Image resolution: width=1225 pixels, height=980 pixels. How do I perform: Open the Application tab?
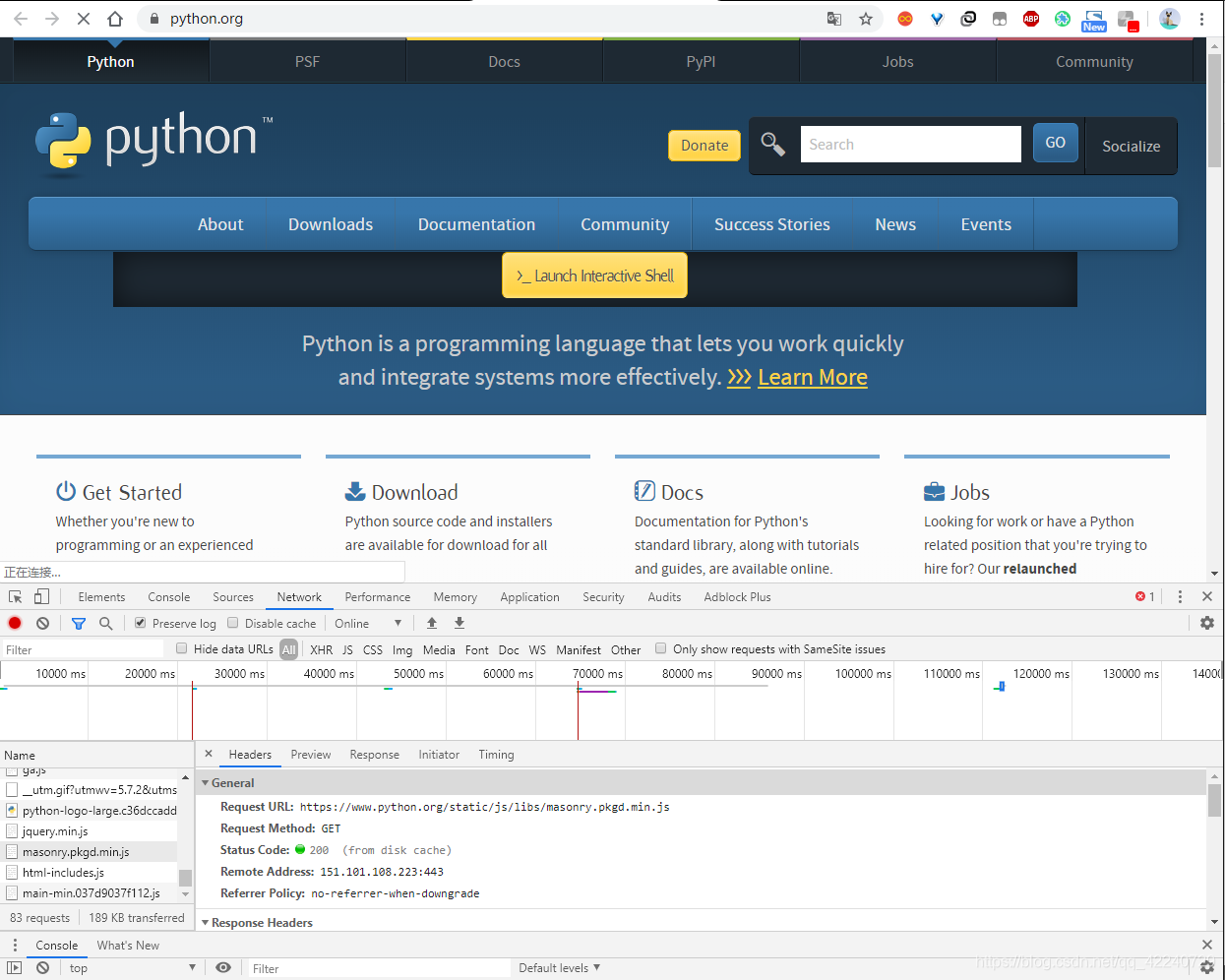(x=529, y=597)
